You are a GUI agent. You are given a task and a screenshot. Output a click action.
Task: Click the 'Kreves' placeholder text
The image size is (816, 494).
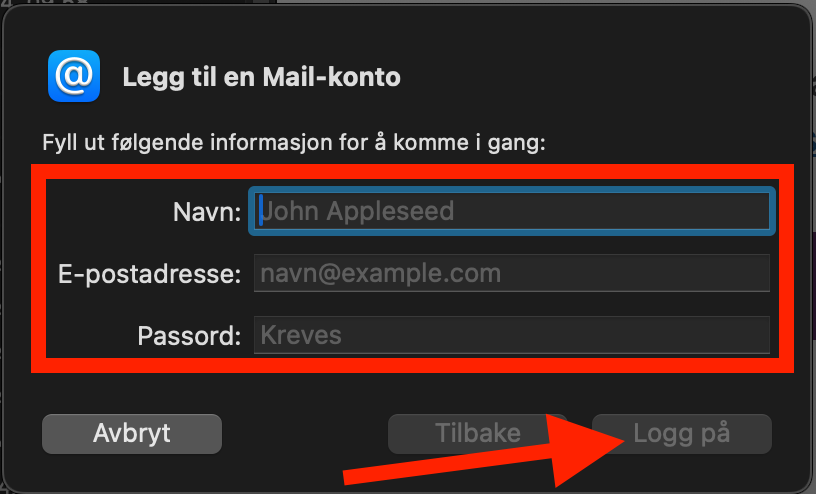tap(301, 335)
